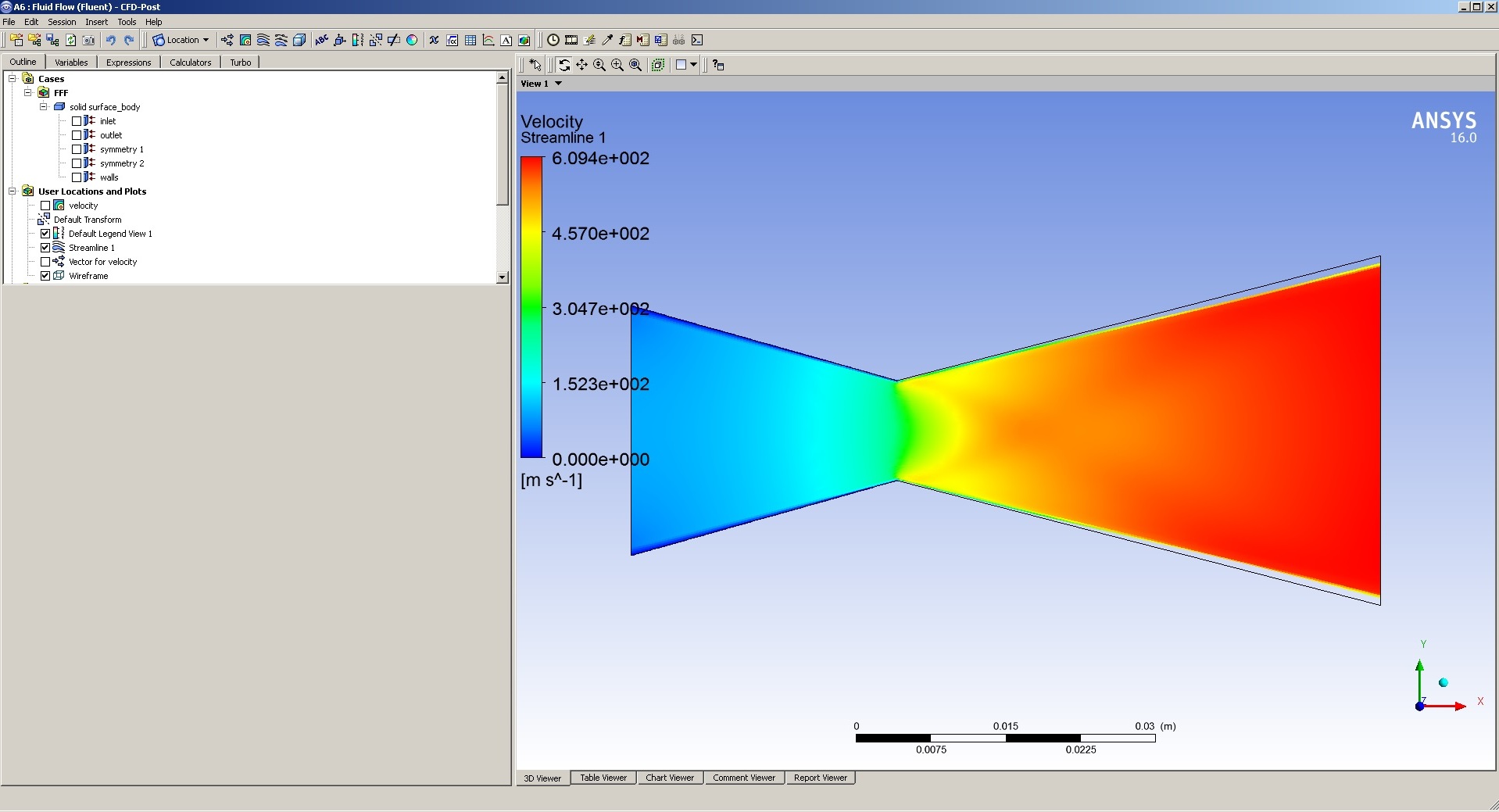Uncheck the Wireframe checkbox

tap(45, 276)
